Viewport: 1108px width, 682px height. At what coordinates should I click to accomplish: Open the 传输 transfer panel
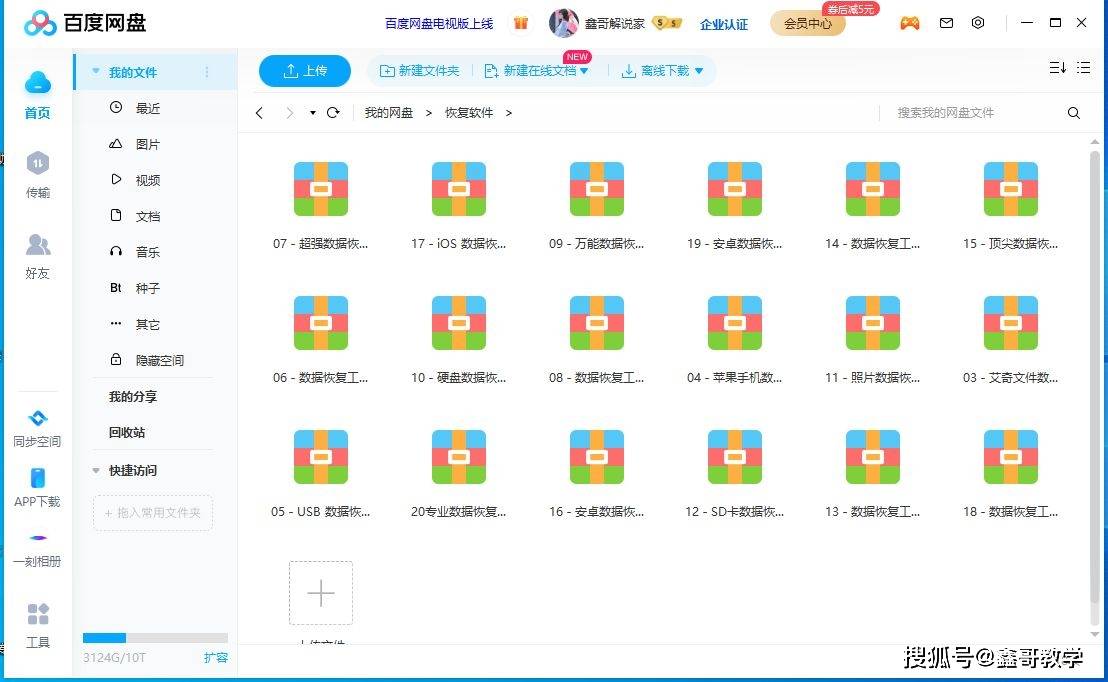tap(37, 175)
